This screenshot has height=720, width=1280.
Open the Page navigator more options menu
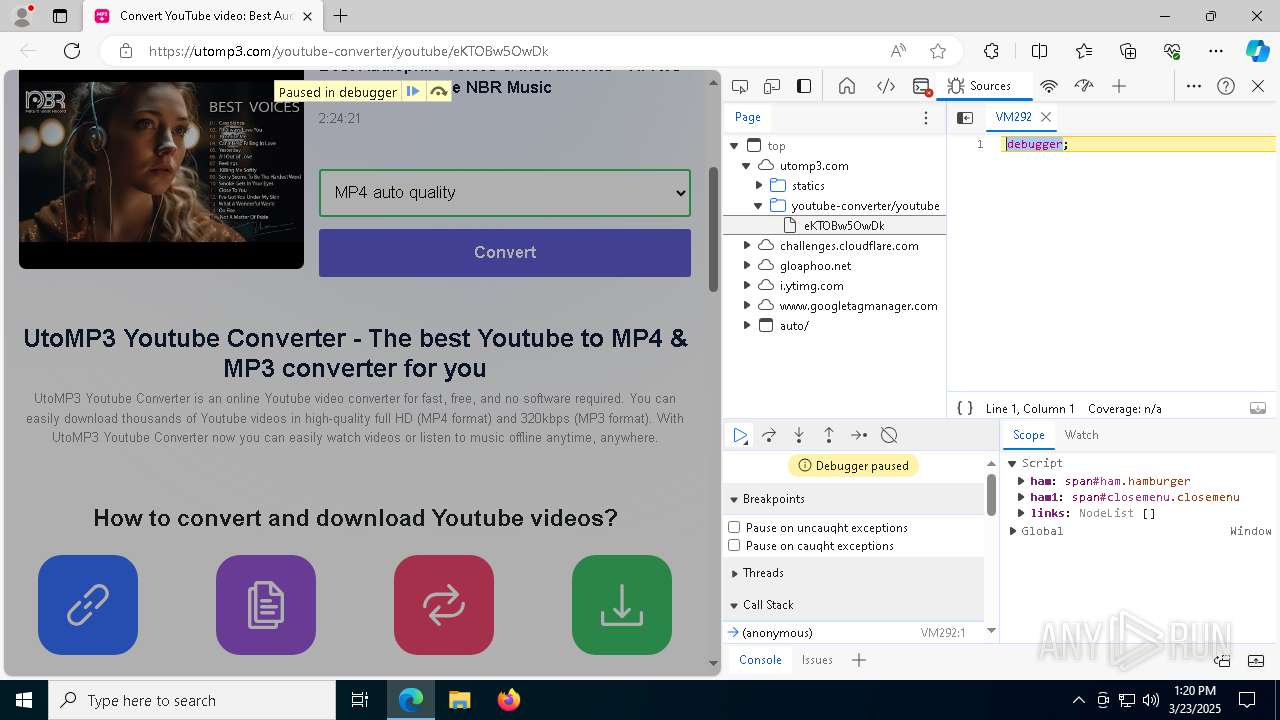(x=926, y=117)
